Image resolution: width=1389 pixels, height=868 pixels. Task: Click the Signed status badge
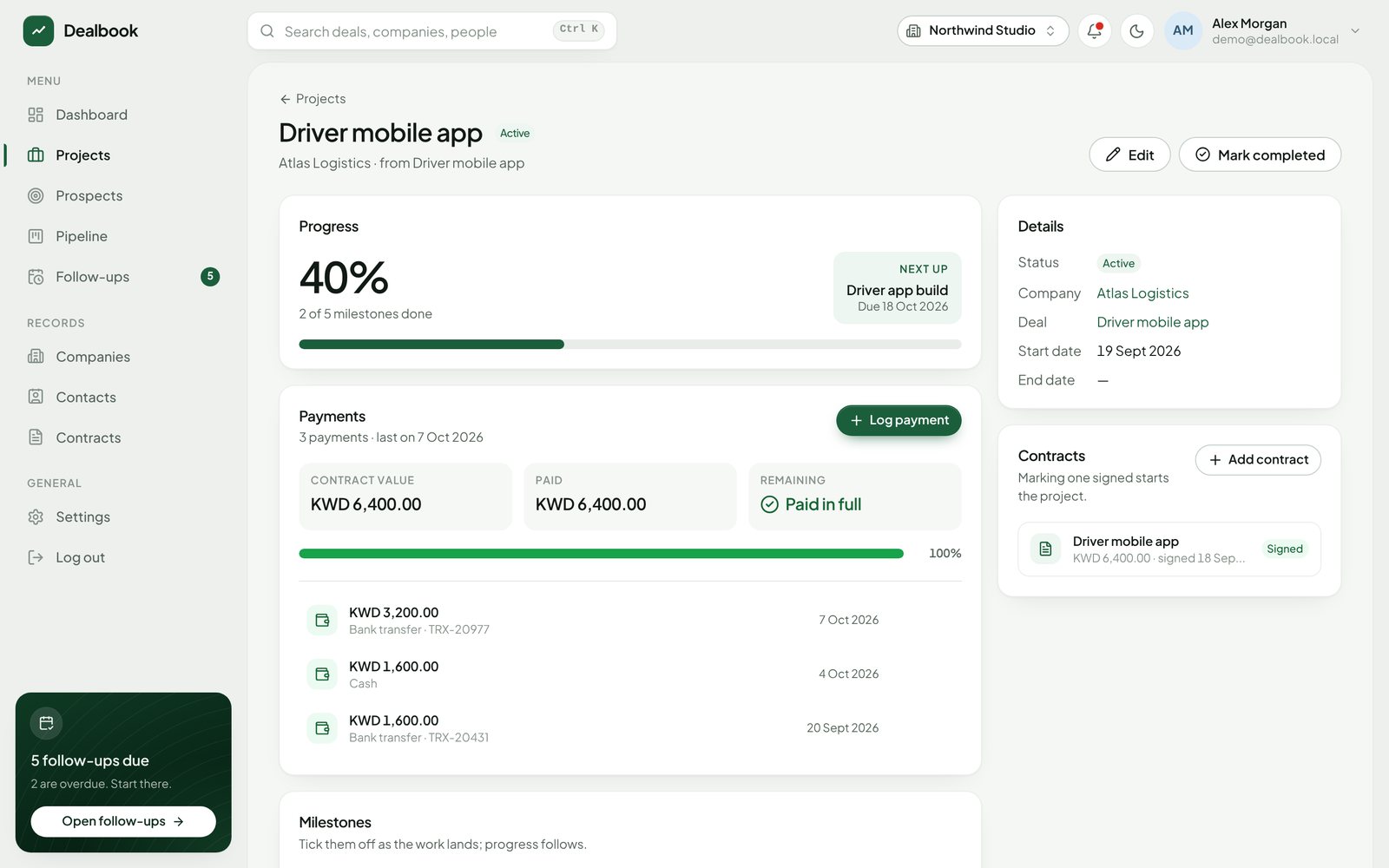(1285, 549)
